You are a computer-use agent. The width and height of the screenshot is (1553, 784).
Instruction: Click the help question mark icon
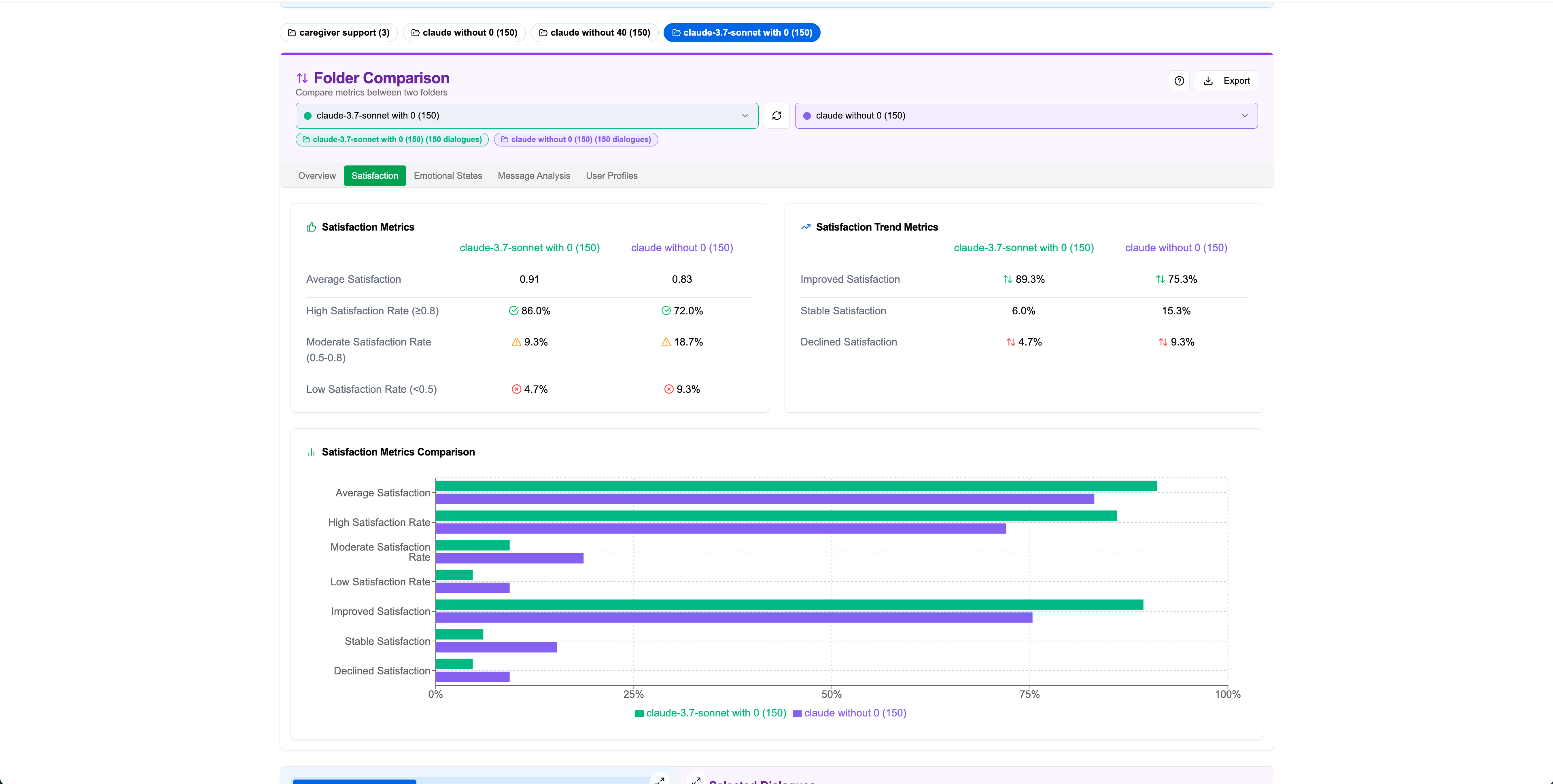click(x=1179, y=81)
